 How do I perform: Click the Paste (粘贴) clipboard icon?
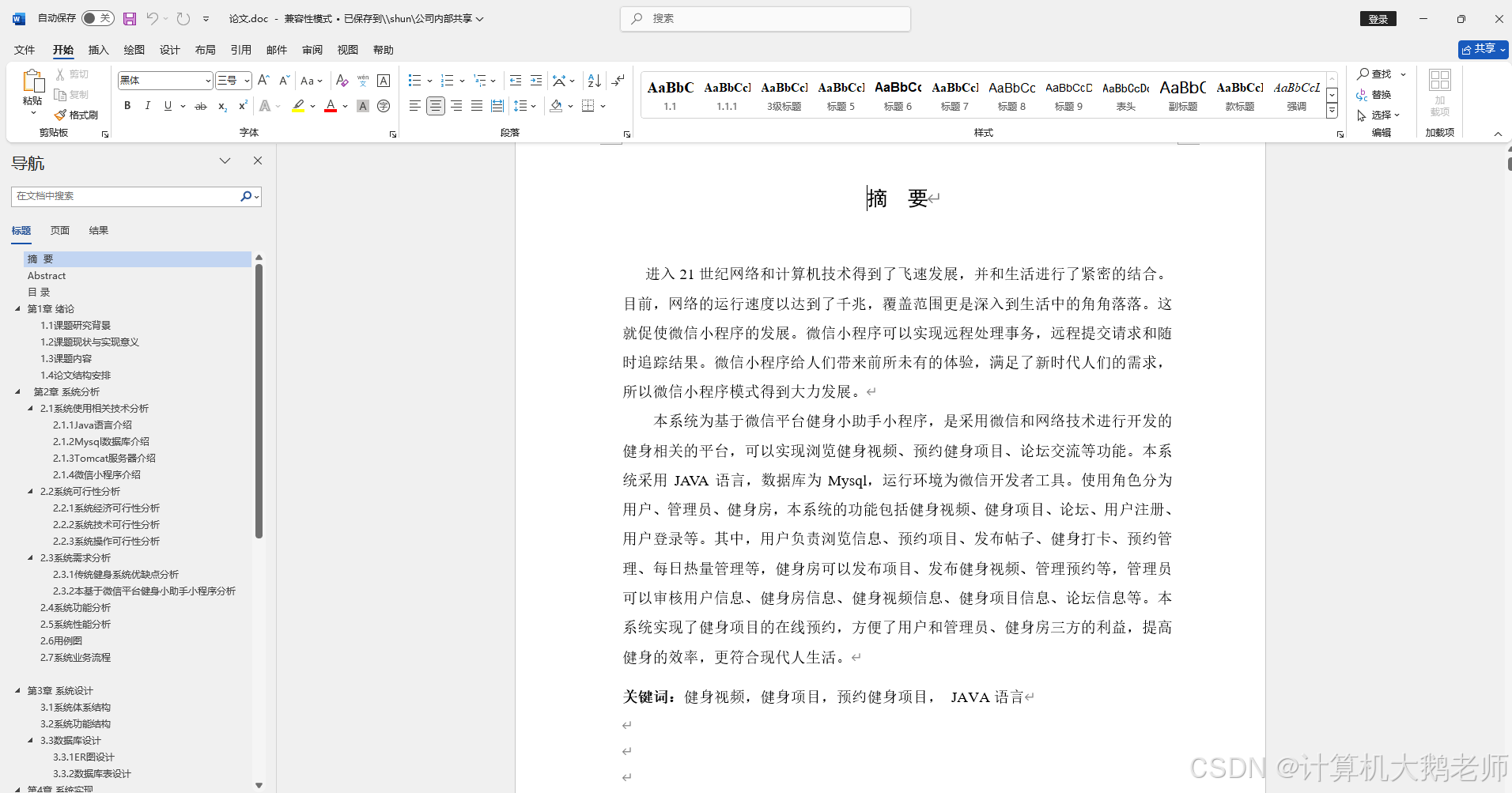(x=32, y=81)
